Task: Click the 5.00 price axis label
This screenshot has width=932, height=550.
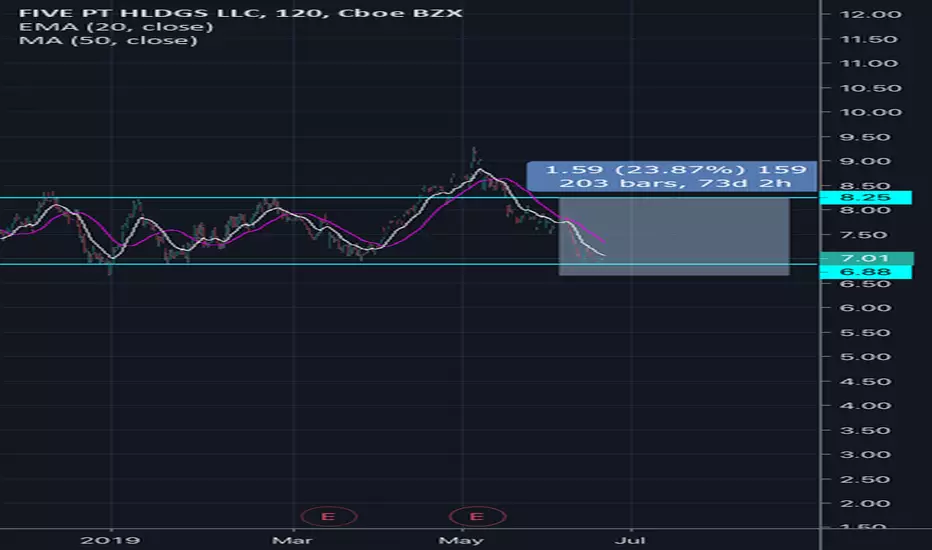Action: 865,357
